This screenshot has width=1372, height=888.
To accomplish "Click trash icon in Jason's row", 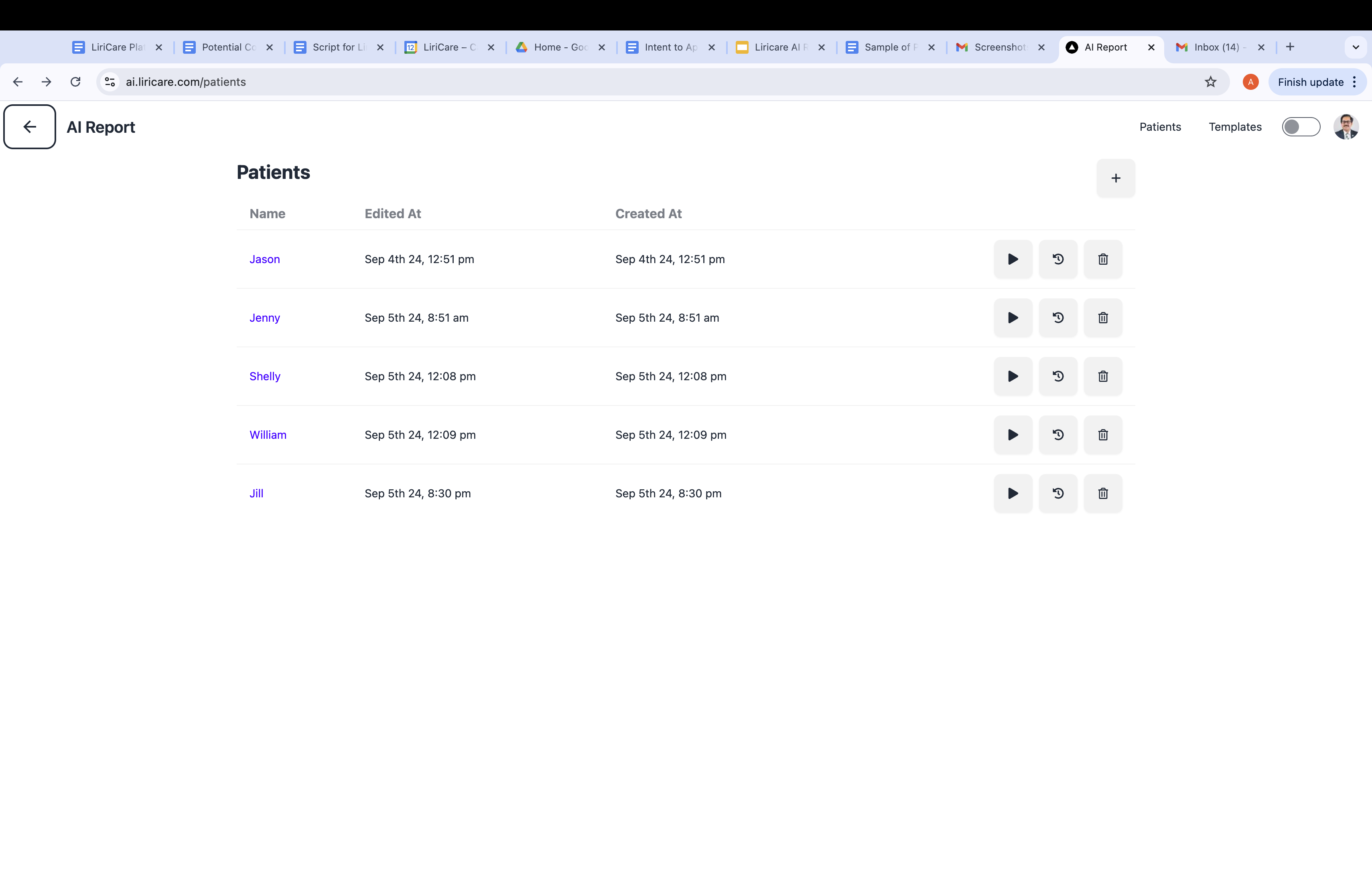I will point(1102,260).
